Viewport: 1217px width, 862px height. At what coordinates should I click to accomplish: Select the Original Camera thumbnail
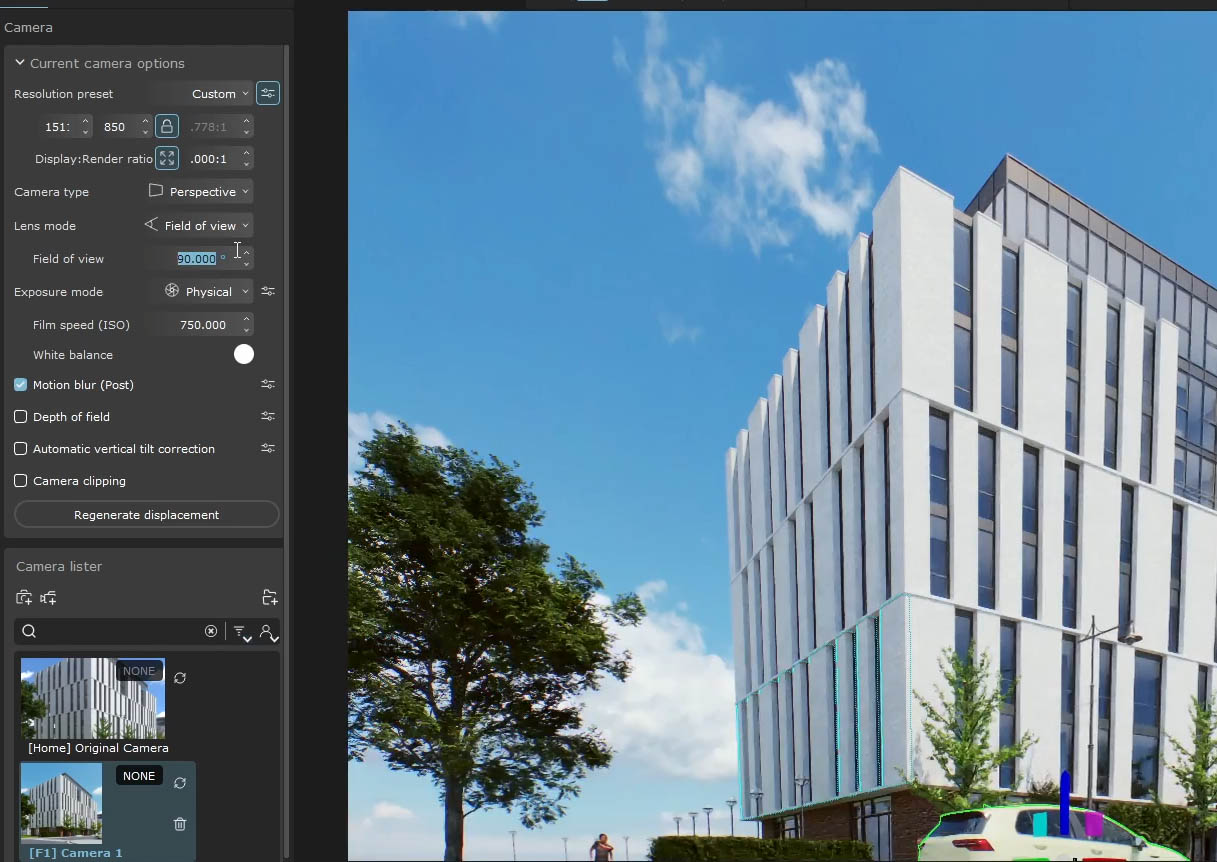[x=92, y=698]
